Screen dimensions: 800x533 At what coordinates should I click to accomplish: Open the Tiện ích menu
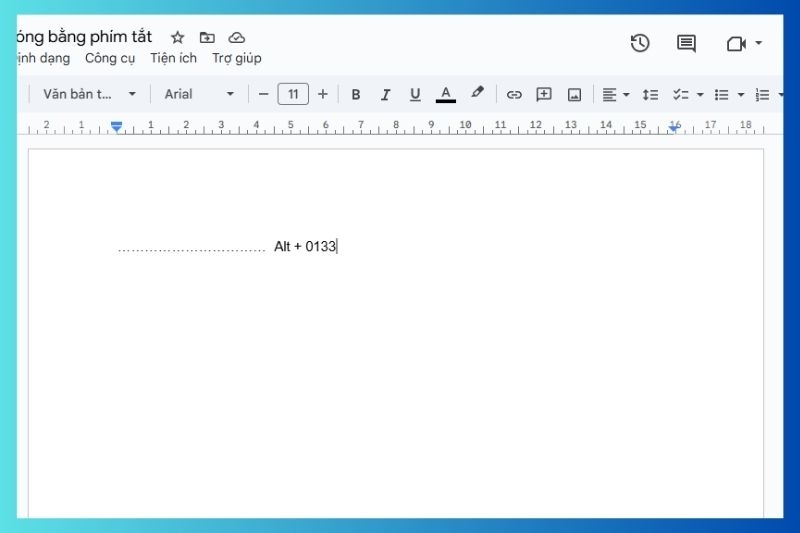173,58
